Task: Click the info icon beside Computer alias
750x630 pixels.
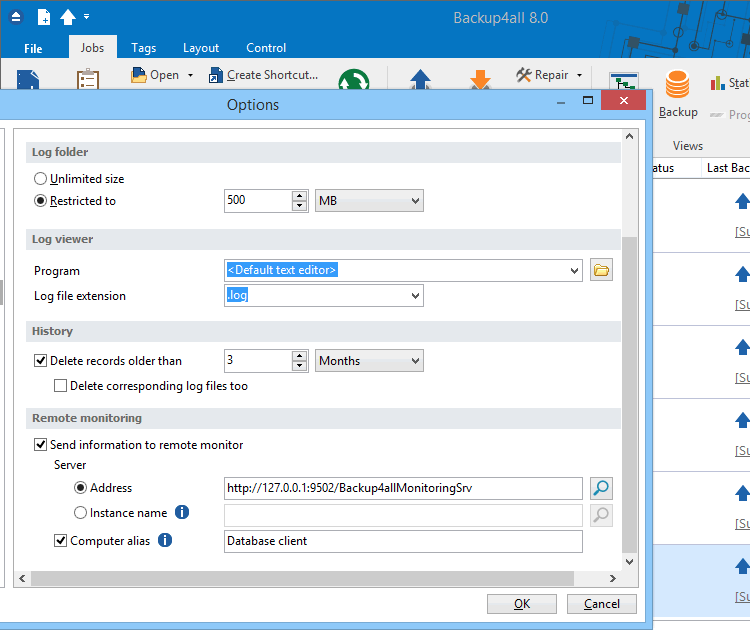Action: pos(165,541)
